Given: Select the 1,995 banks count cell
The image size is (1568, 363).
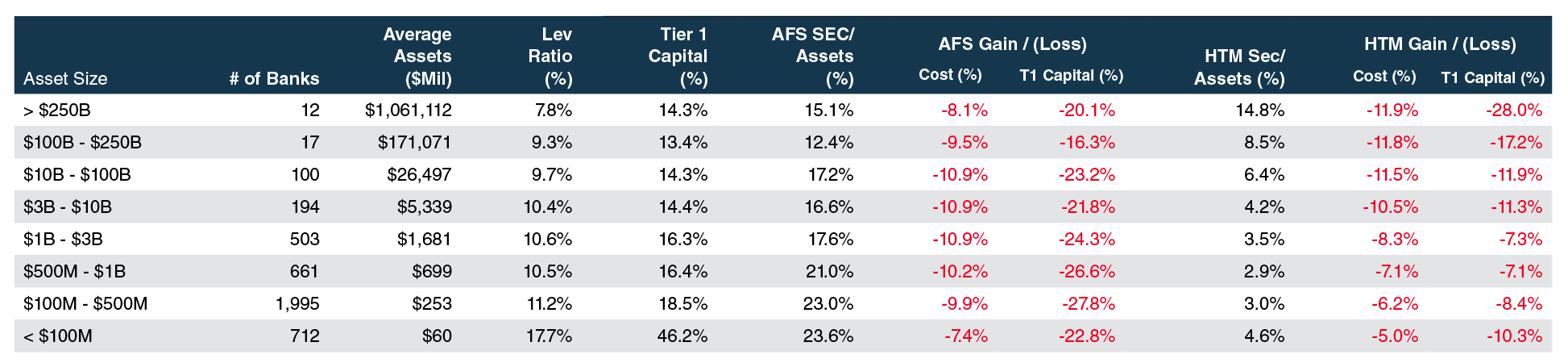Looking at the screenshot, I should coord(297,304).
